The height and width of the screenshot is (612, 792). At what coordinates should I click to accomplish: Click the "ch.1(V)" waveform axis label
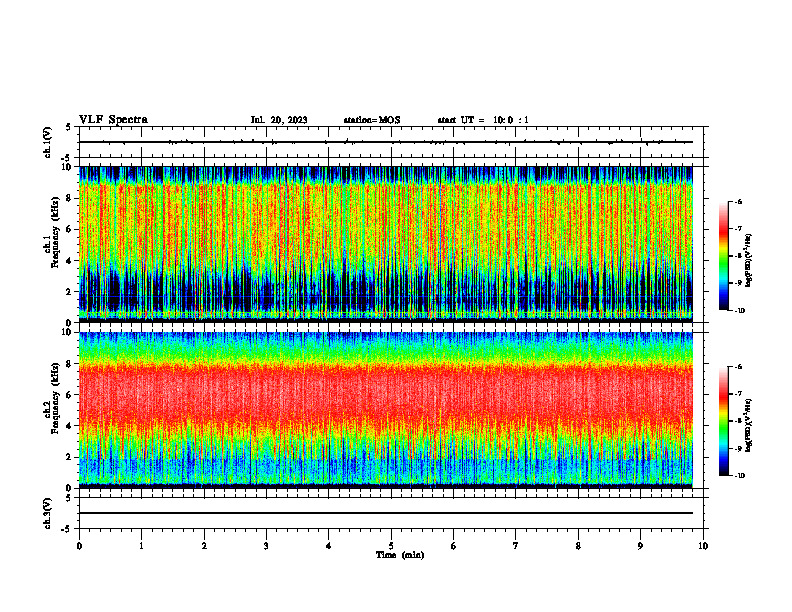point(48,142)
